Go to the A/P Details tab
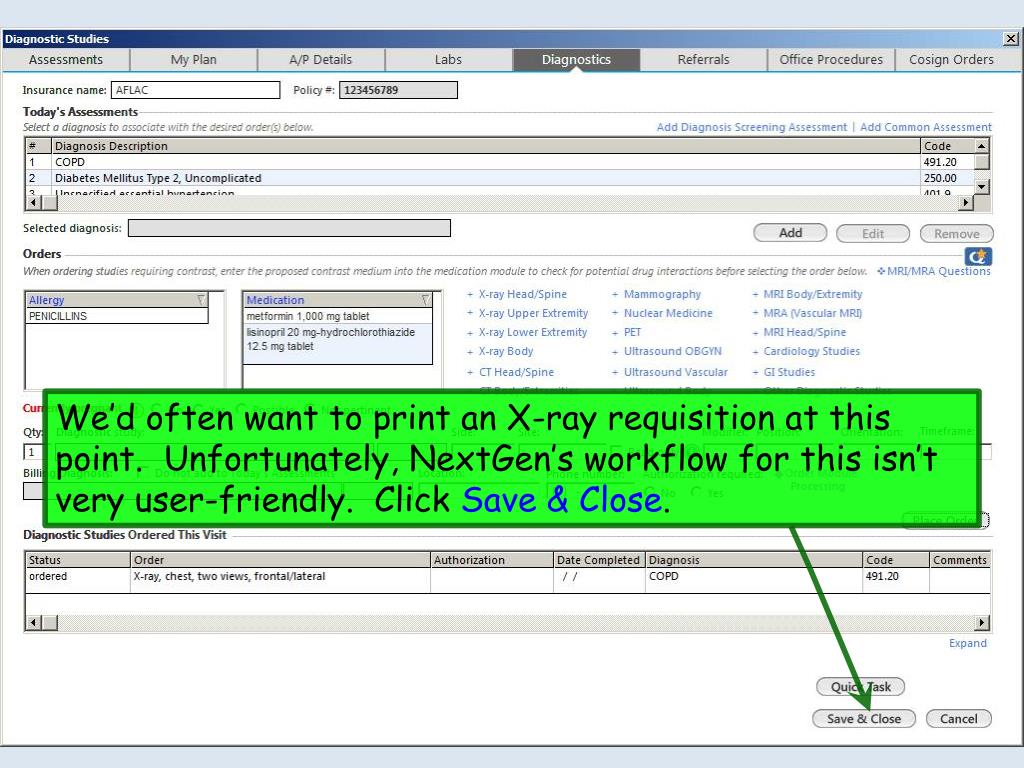The width and height of the screenshot is (1024, 768). click(x=321, y=59)
